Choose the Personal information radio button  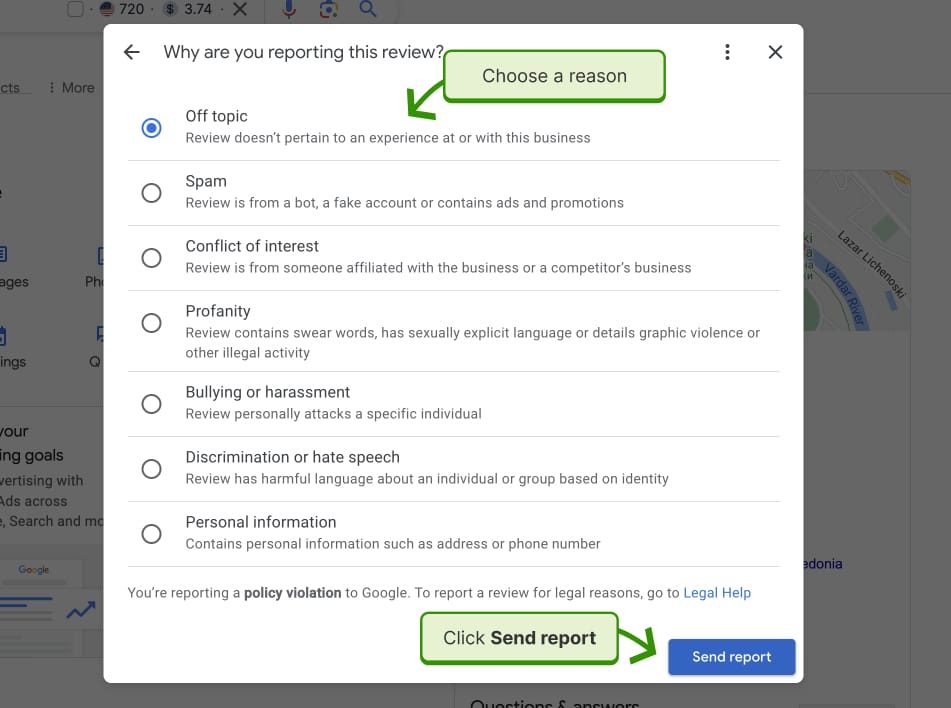tap(151, 534)
